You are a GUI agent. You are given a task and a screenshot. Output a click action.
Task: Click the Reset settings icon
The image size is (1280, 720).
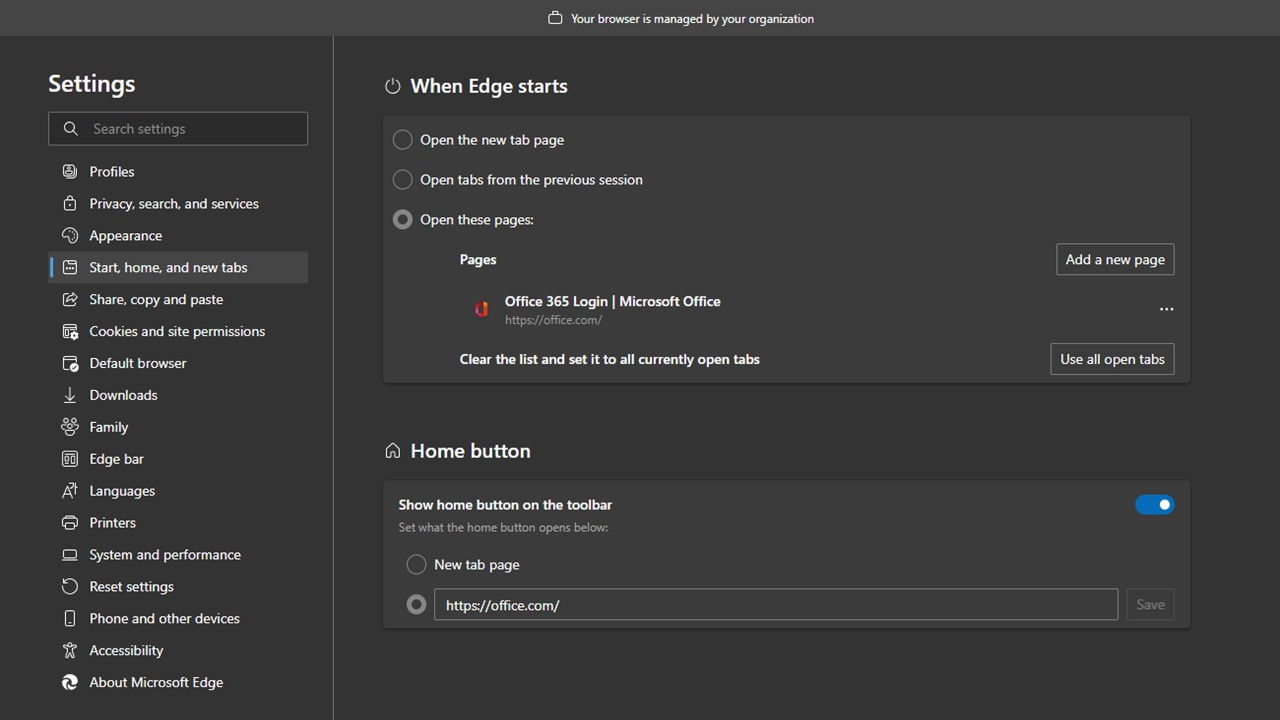pos(70,587)
